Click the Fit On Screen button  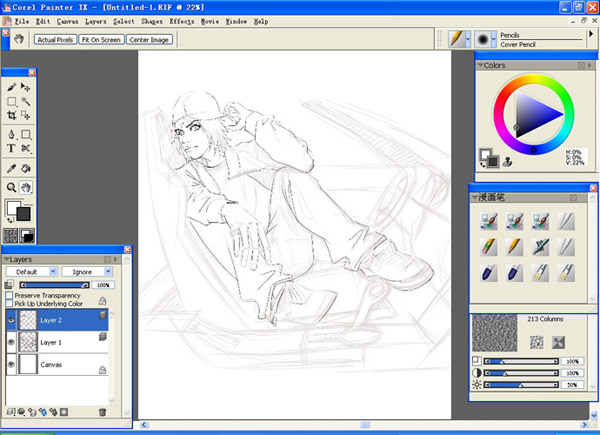click(101, 40)
